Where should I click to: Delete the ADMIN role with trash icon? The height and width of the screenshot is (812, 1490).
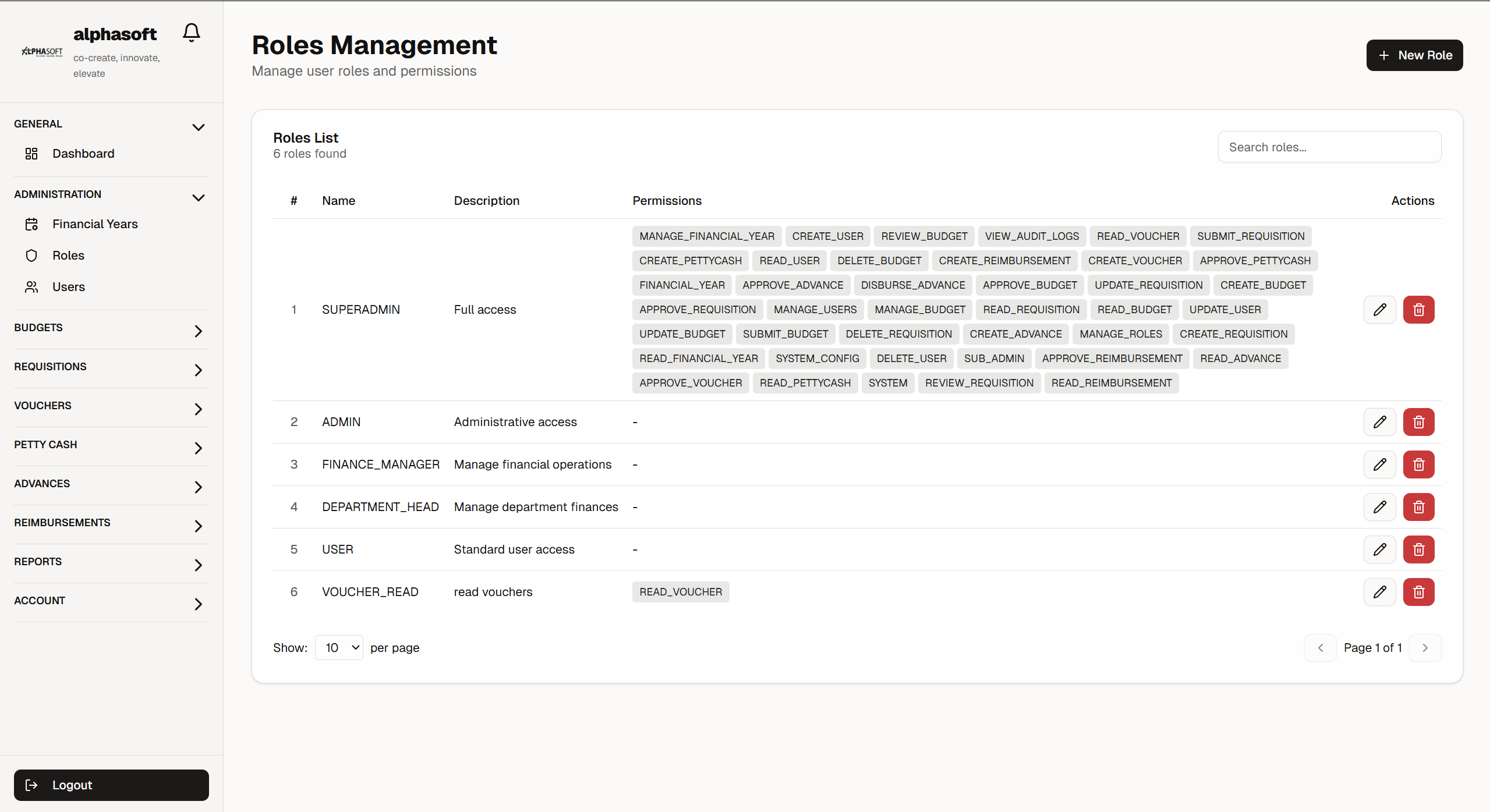coord(1418,421)
